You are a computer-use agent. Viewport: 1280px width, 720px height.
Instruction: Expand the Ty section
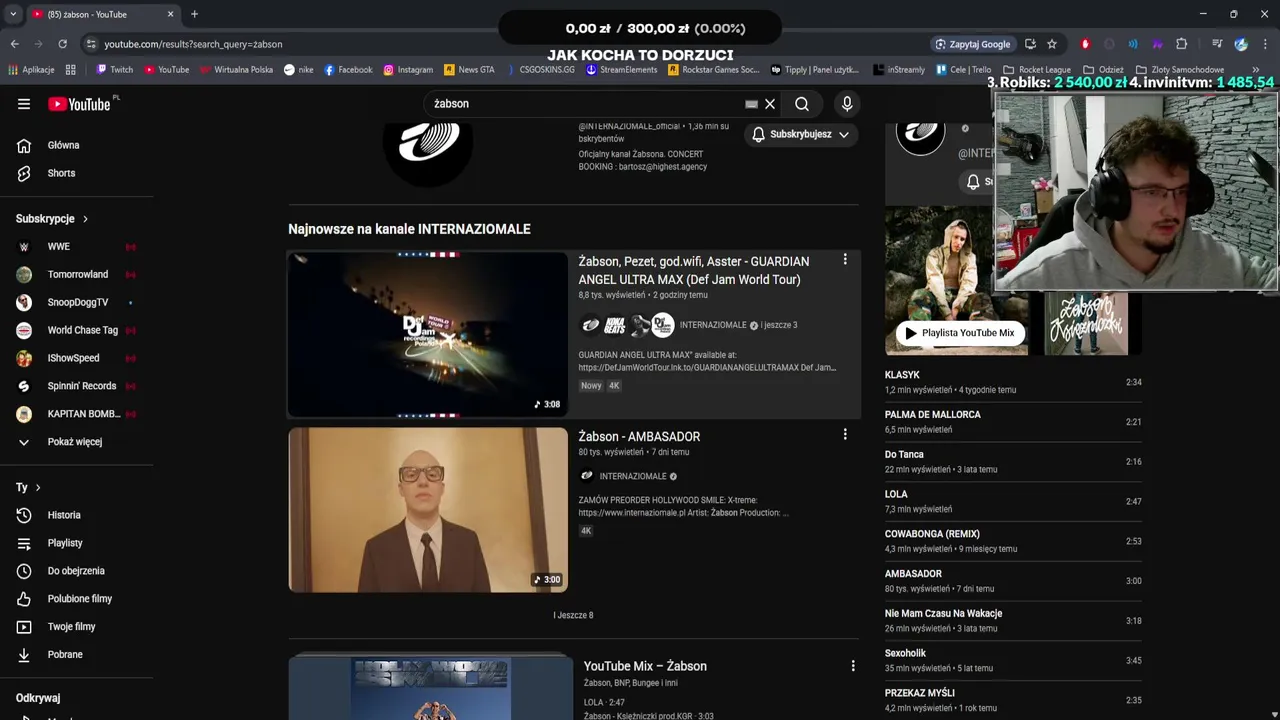click(28, 487)
